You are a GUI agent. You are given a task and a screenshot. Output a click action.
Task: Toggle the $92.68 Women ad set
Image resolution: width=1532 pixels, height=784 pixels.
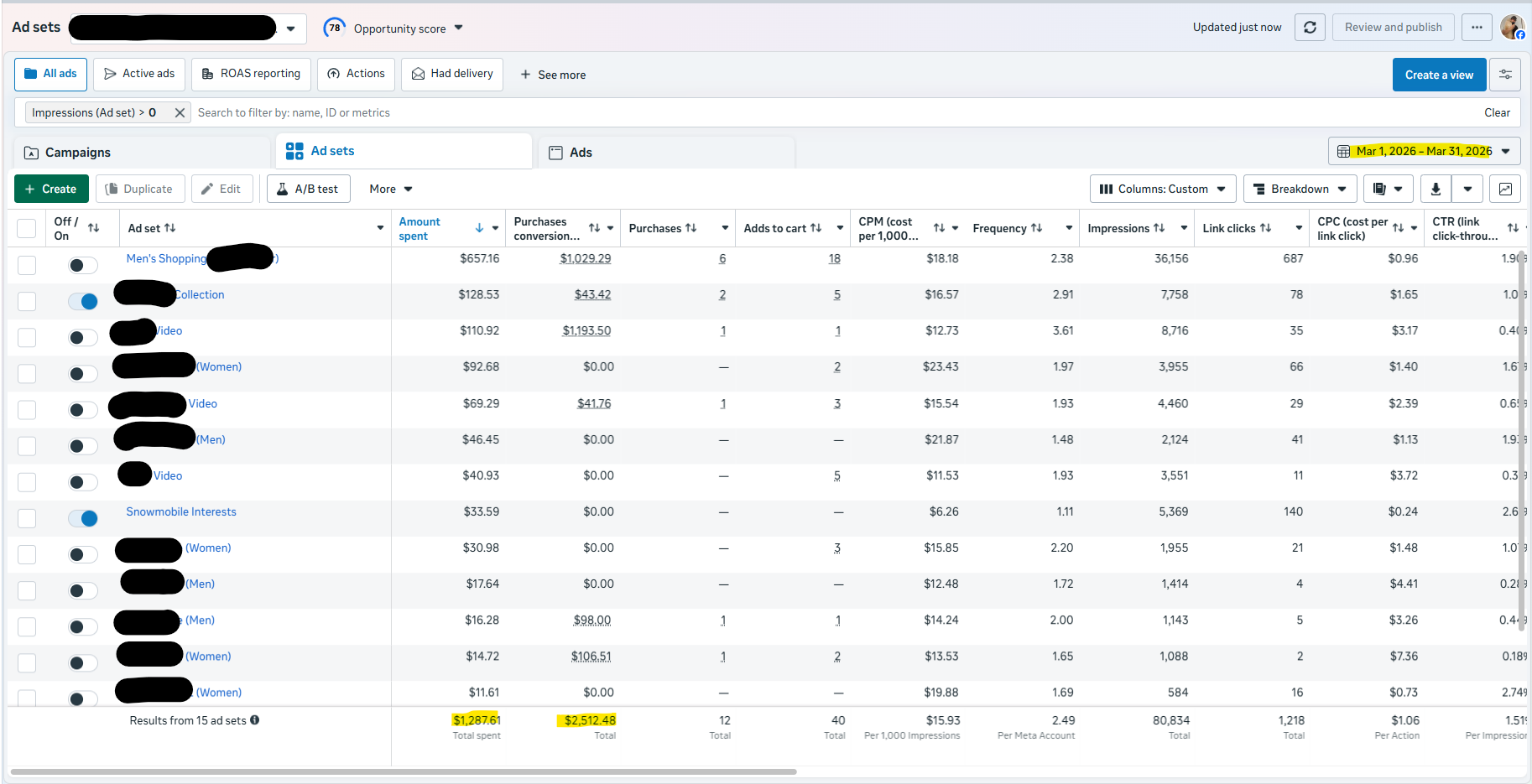click(83, 373)
